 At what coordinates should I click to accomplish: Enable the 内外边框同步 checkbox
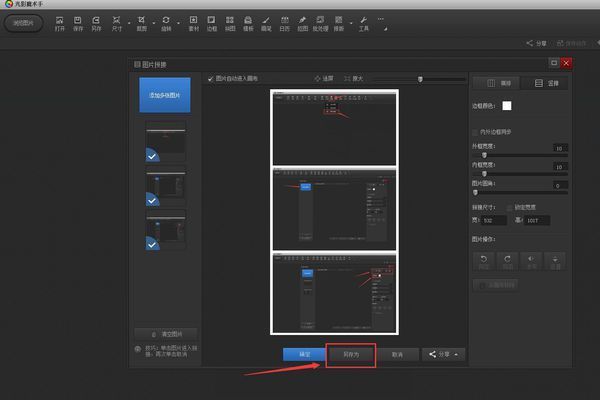[475, 132]
